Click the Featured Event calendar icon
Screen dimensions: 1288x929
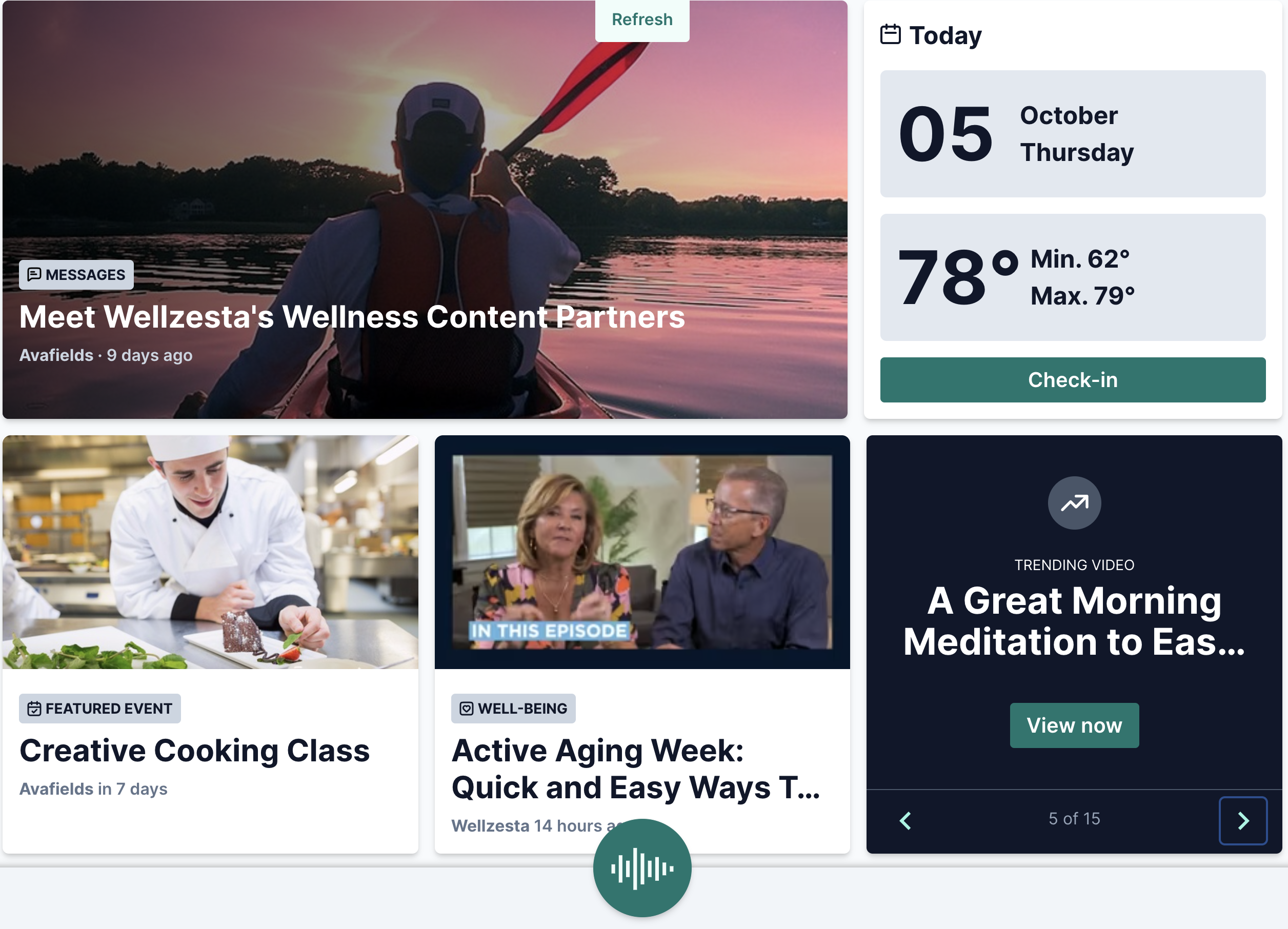tap(34, 709)
